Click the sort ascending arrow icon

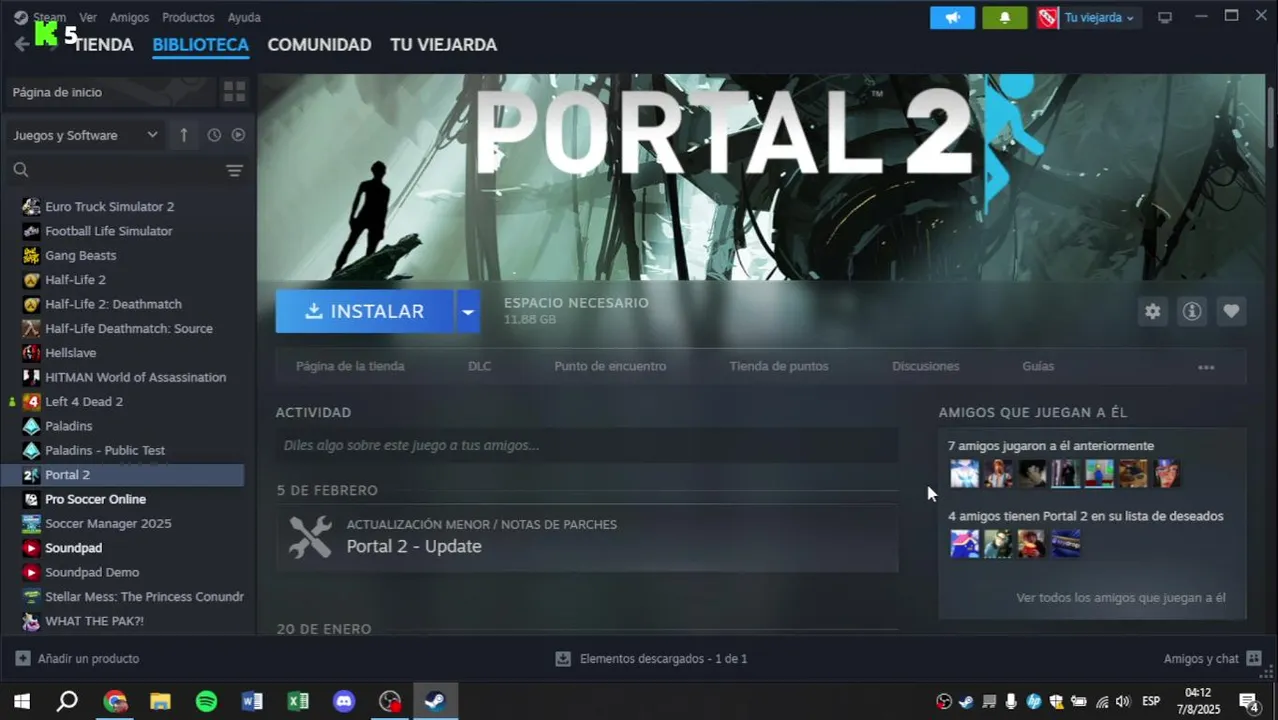point(184,135)
